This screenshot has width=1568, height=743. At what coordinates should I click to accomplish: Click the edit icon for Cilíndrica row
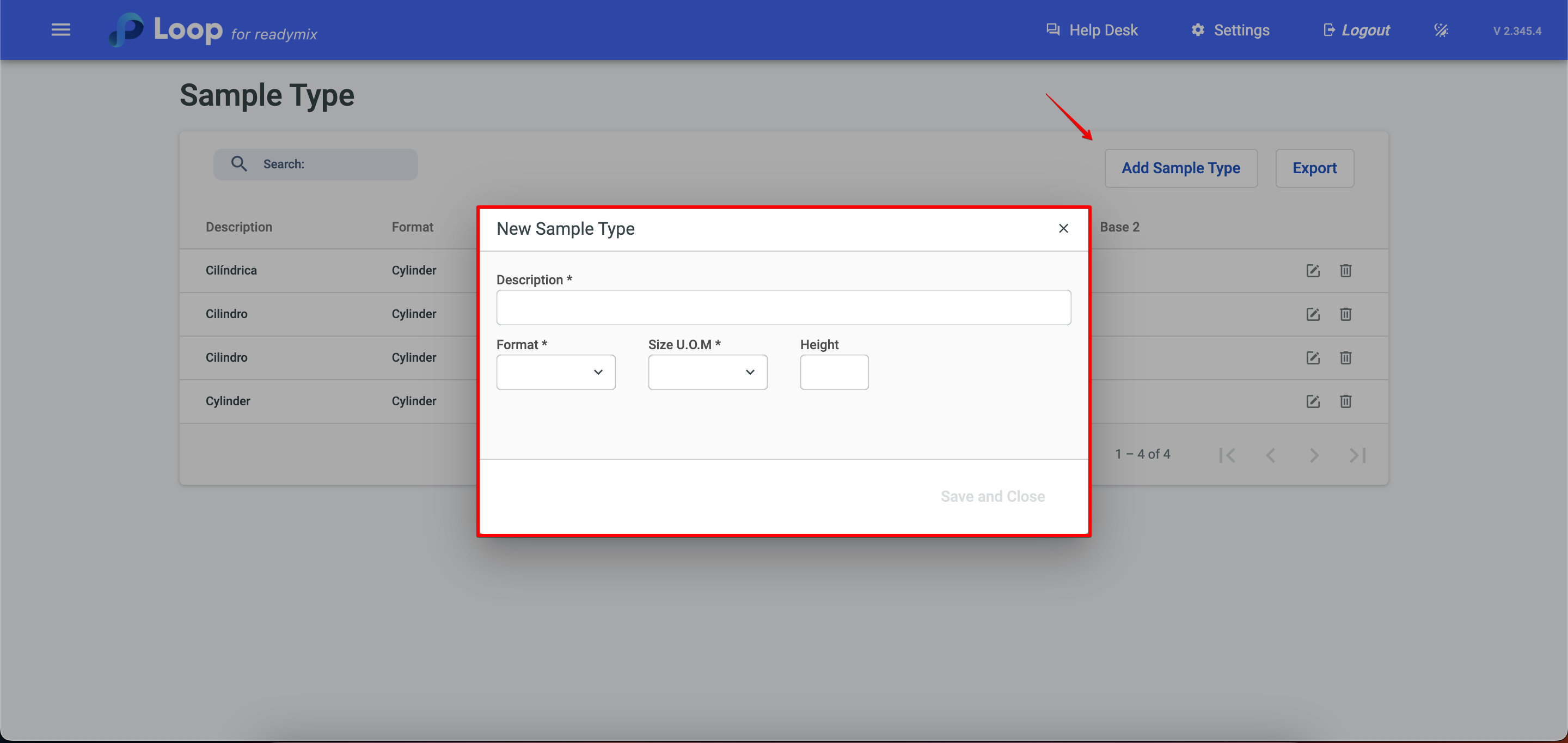click(x=1312, y=270)
